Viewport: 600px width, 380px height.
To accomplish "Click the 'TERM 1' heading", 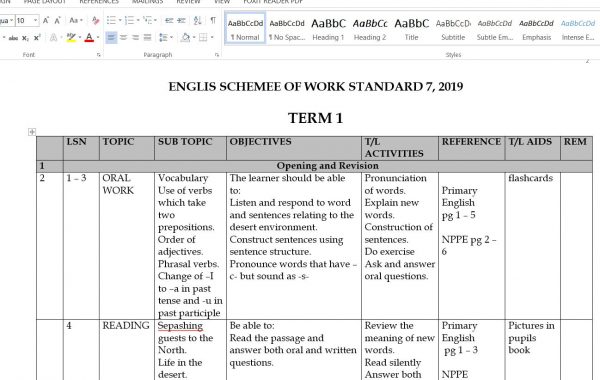I will [x=316, y=118].
